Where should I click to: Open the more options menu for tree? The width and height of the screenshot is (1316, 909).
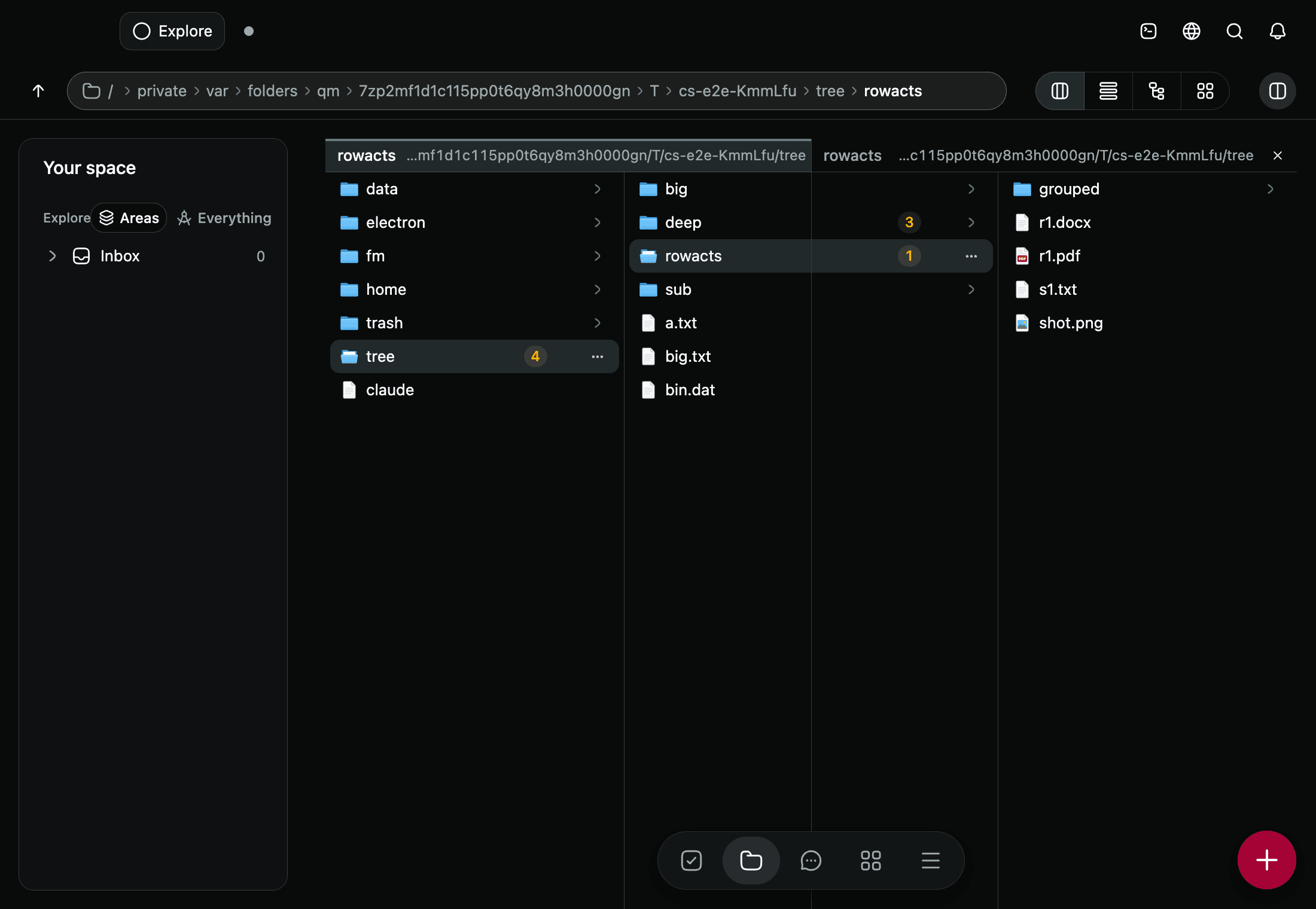pos(598,356)
